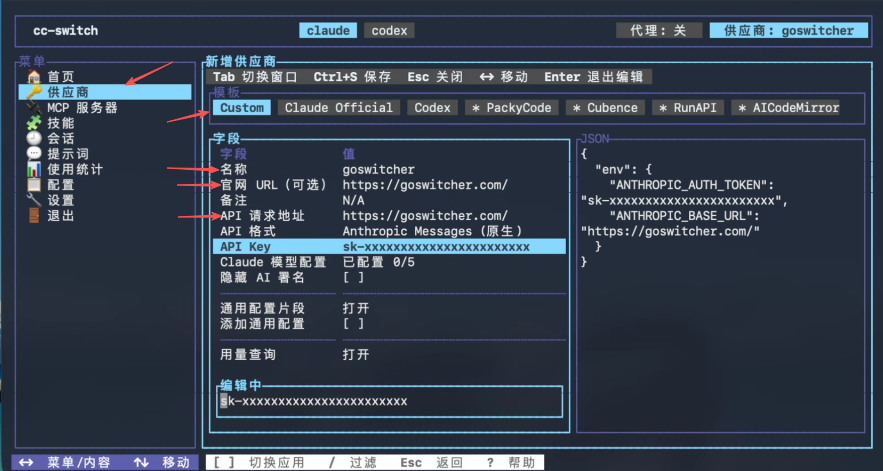Click the 供应商: goswitcher indicator

click(x=789, y=30)
